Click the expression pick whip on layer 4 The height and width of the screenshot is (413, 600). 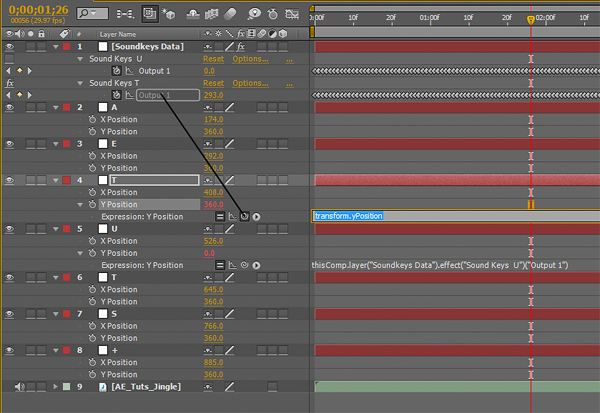coord(245,217)
